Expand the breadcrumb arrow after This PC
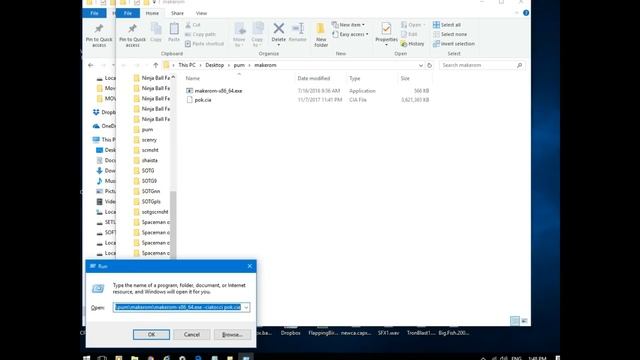The height and width of the screenshot is (360, 640). 200,65
